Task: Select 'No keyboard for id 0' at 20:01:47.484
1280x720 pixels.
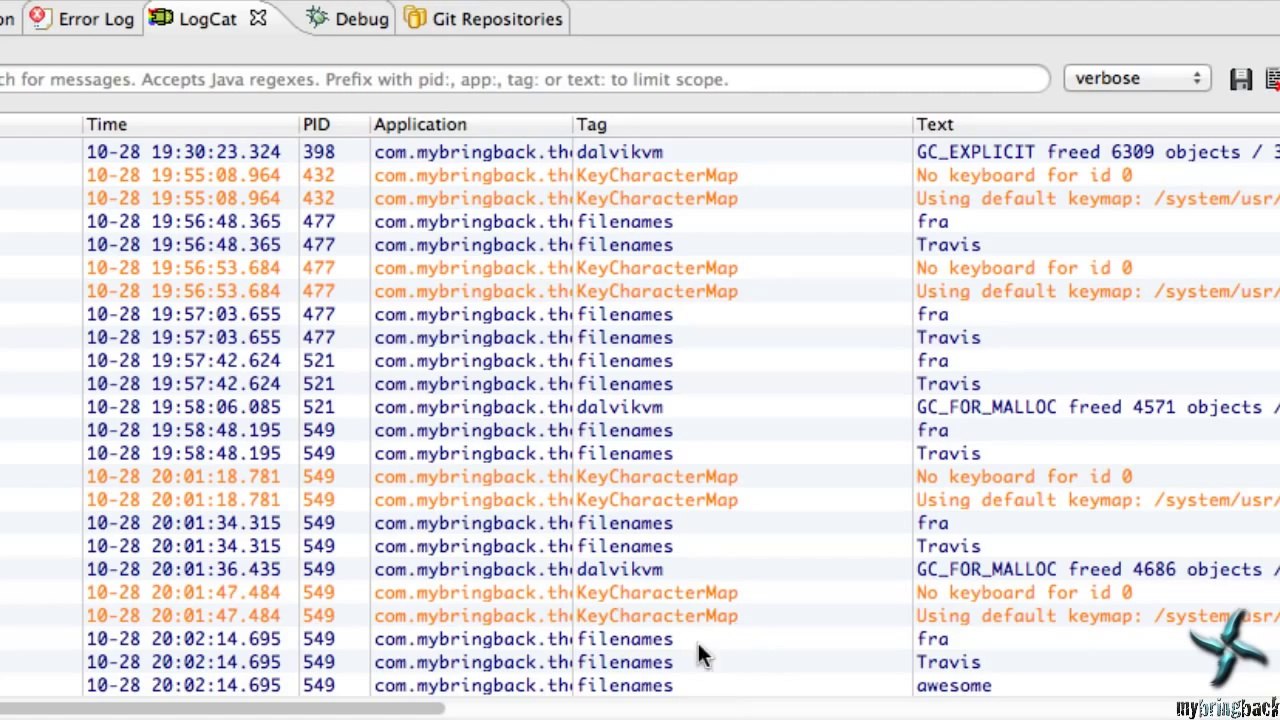Action: [1024, 592]
